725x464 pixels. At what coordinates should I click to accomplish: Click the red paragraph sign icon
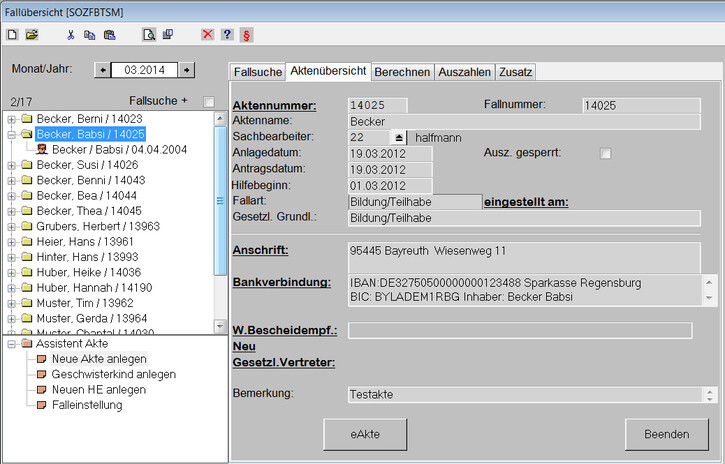tap(246, 34)
